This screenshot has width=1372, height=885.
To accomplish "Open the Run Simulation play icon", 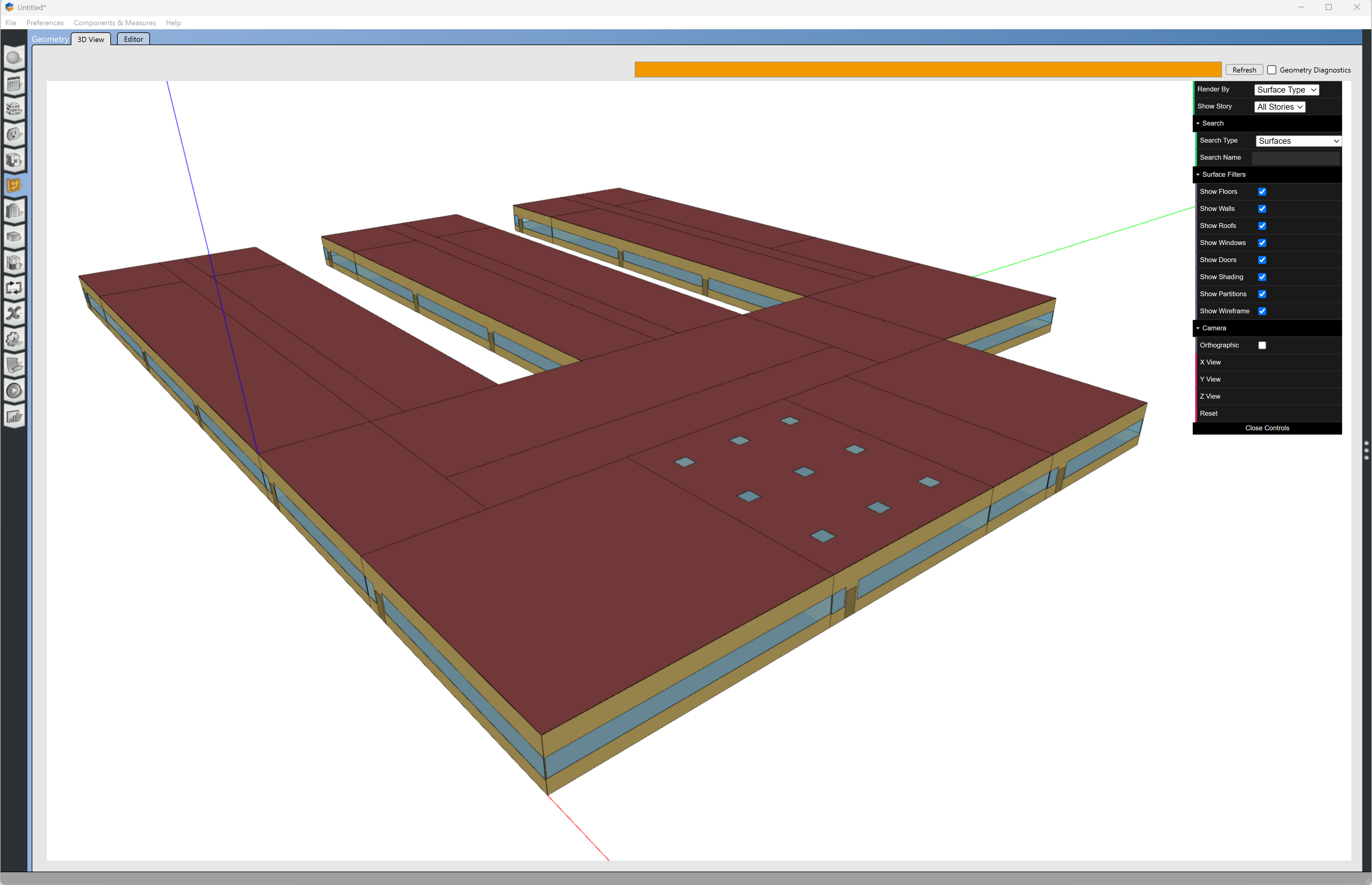I will tap(14, 391).
